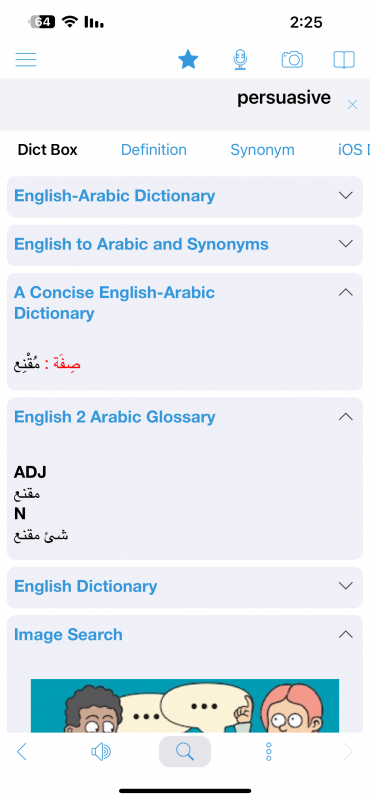Switch to the Synonym tab
The width and height of the screenshot is (370, 800).
pos(262,150)
